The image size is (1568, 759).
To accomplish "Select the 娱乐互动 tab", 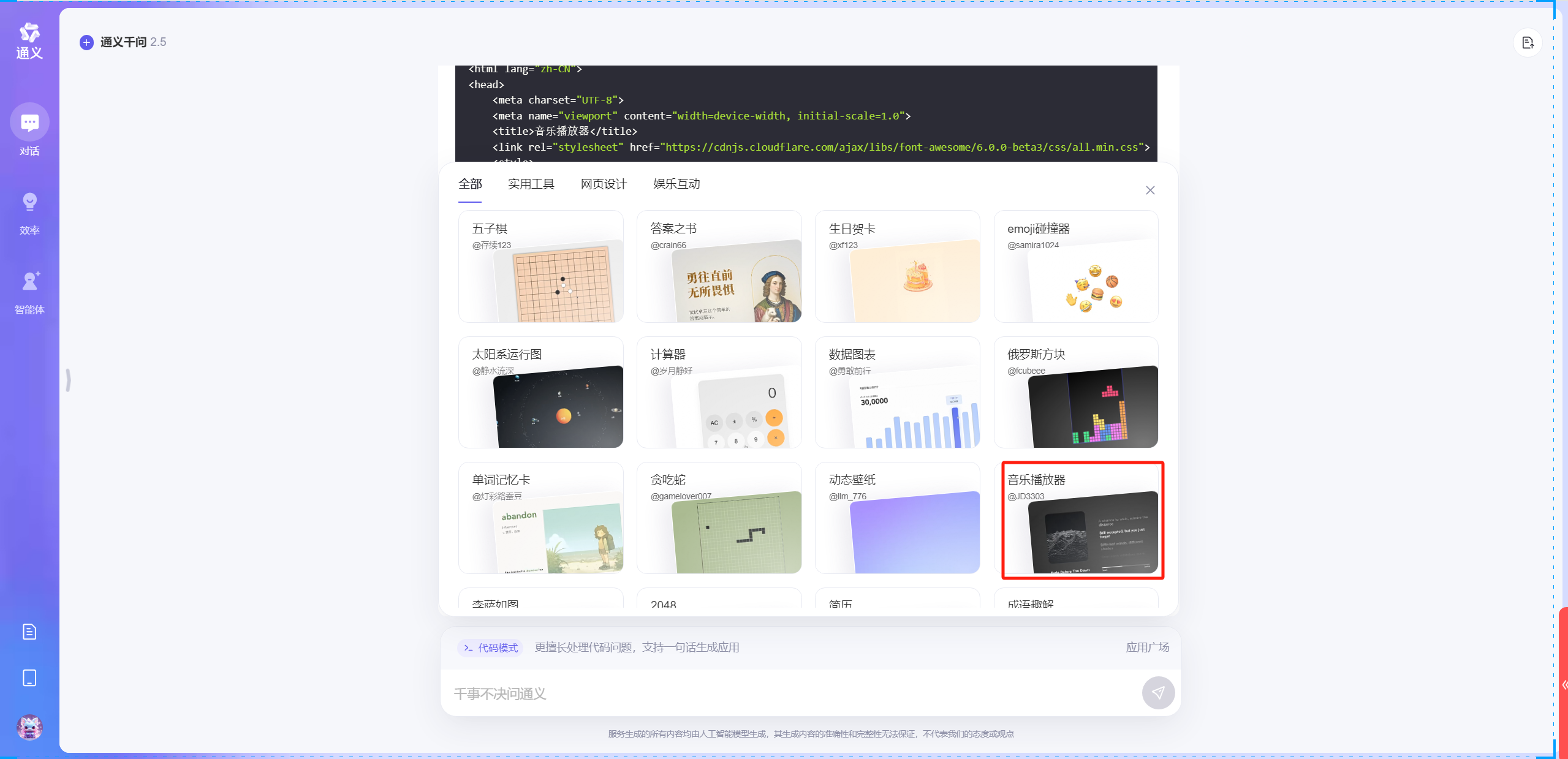I will coord(676,184).
